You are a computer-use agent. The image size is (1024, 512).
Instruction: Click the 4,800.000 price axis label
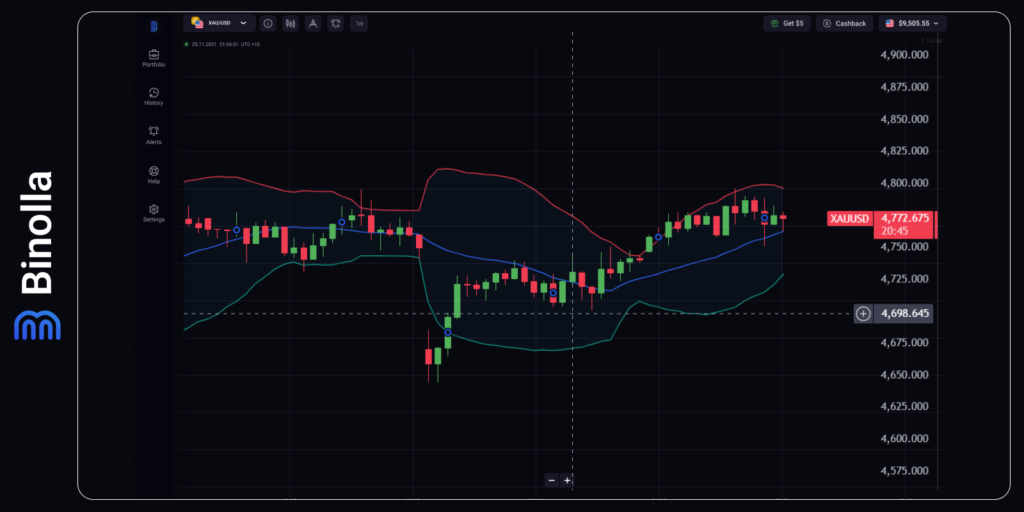tap(904, 183)
